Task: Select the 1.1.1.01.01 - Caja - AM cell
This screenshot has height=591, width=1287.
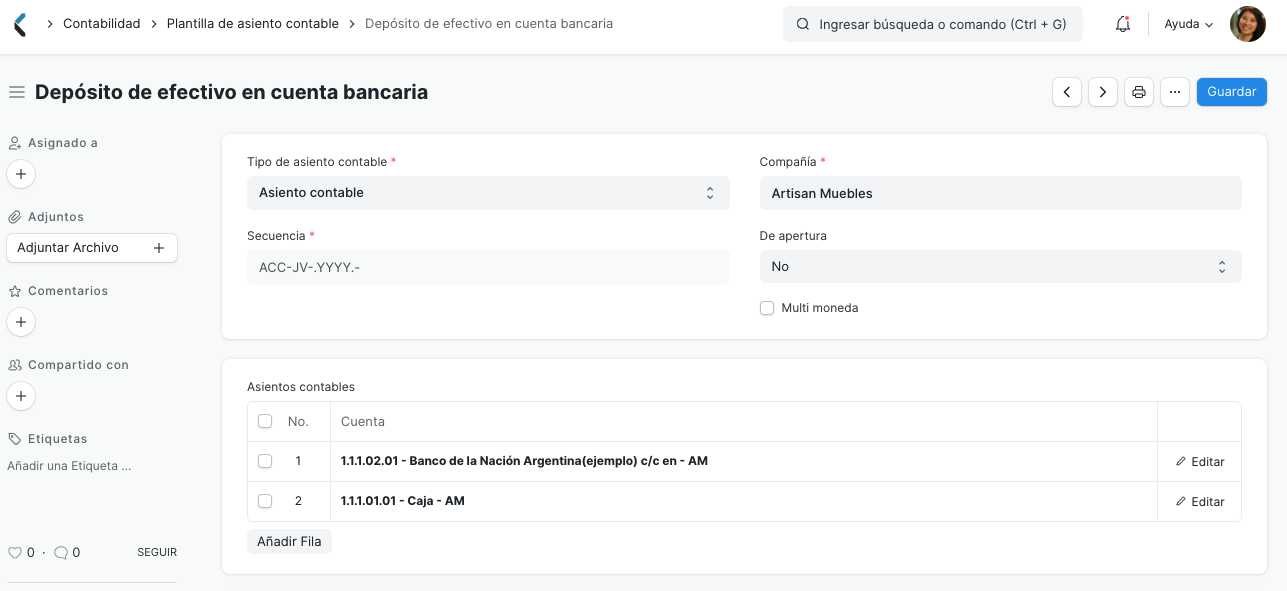Action: [743, 501]
